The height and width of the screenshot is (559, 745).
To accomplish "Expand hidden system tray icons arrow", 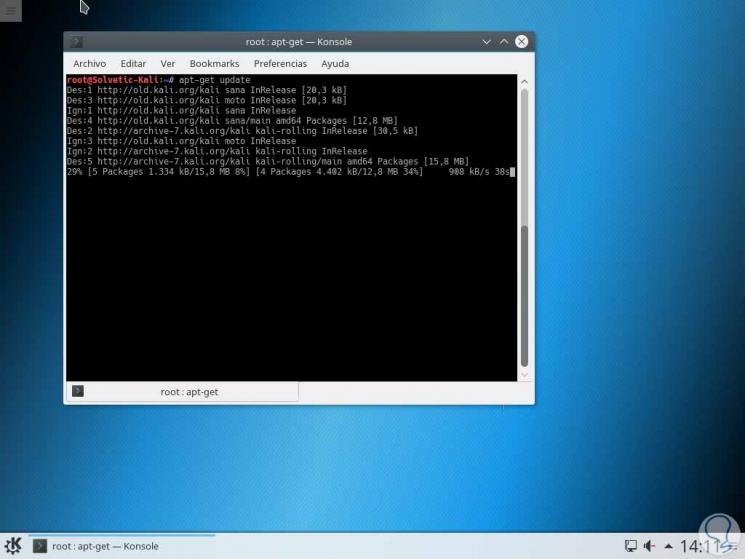I will [669, 546].
